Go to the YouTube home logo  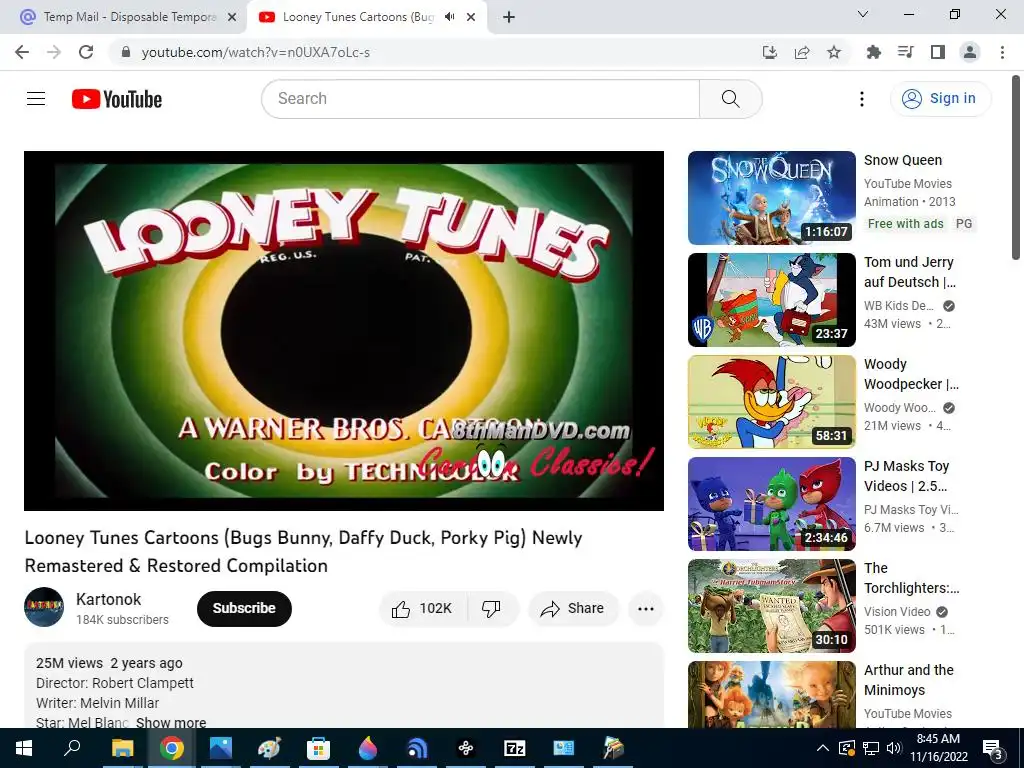117,99
